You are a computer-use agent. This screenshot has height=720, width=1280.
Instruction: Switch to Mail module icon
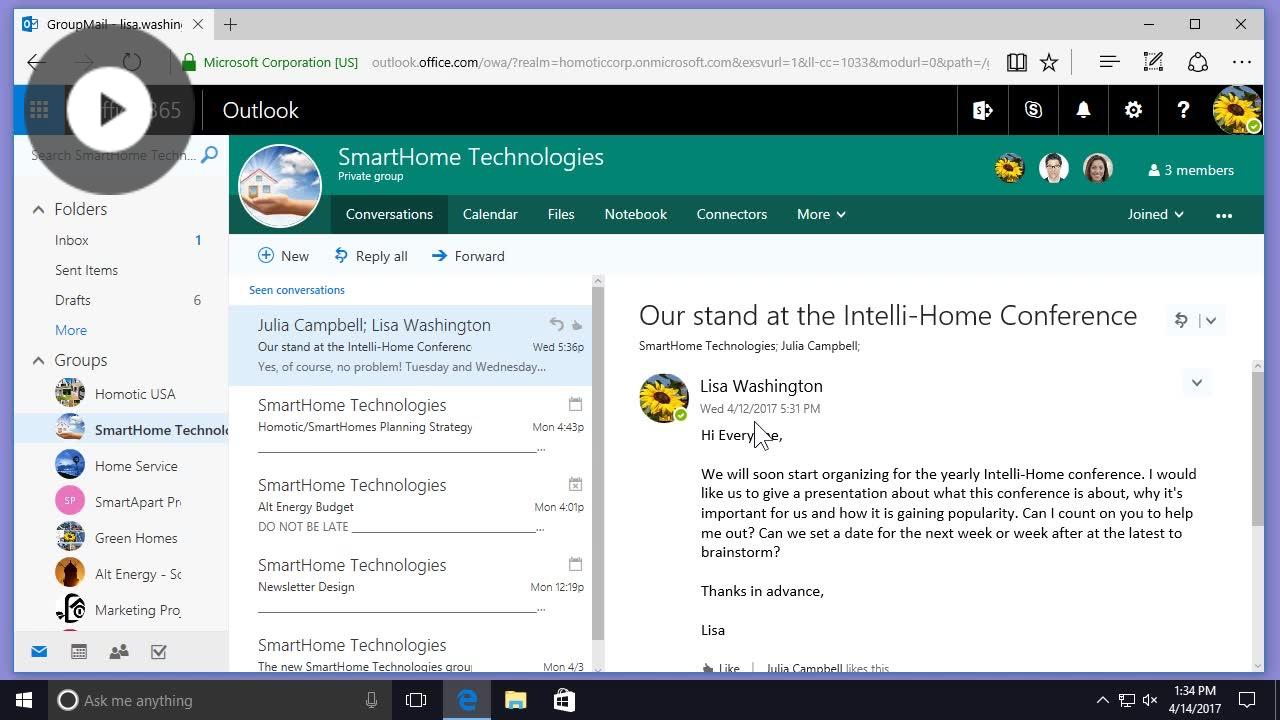click(x=39, y=652)
